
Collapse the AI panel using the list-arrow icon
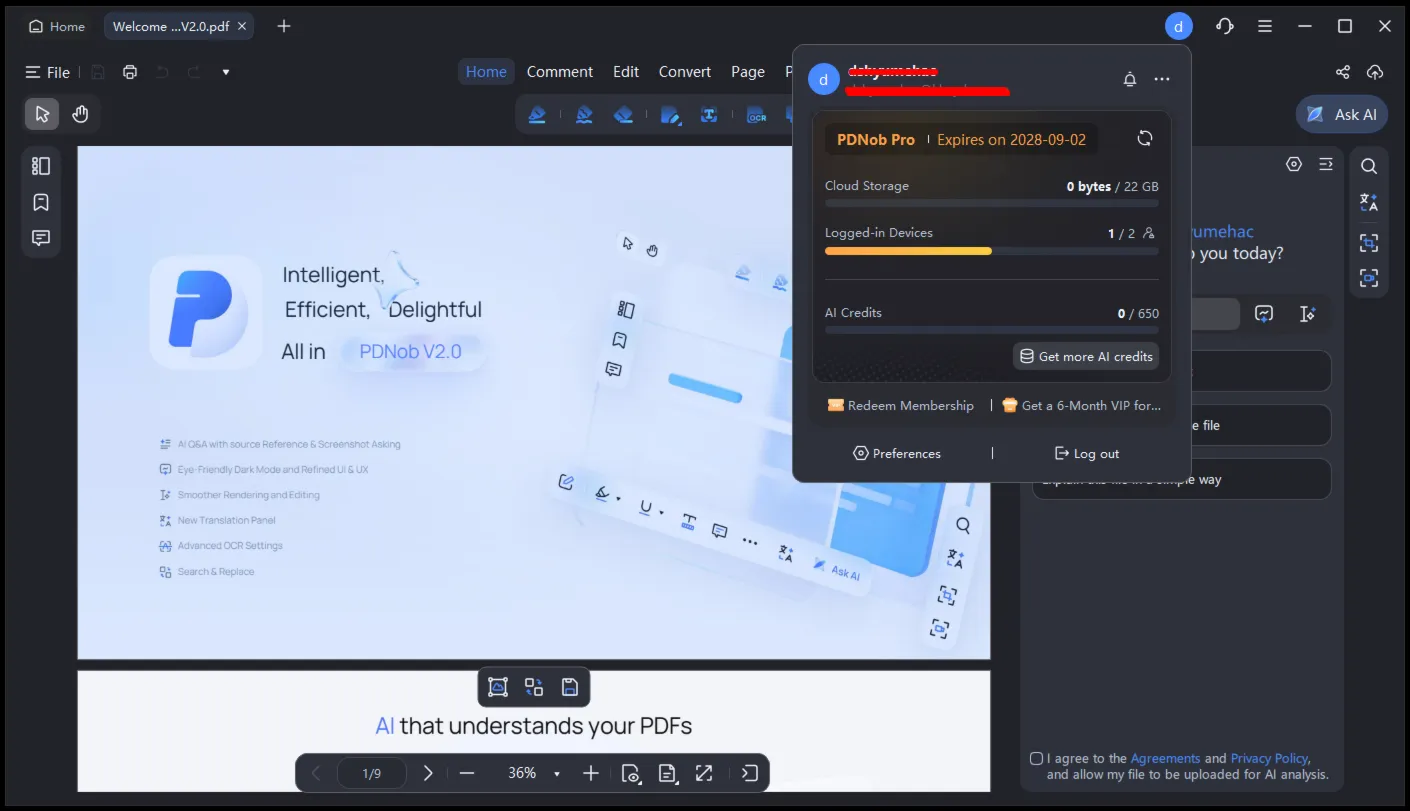coord(1326,164)
